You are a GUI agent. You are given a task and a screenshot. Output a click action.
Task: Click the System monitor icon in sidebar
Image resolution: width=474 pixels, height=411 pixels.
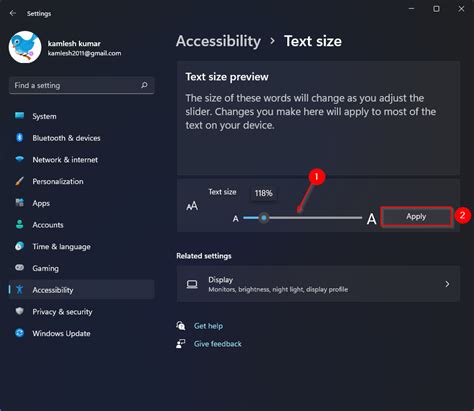pyautogui.click(x=20, y=116)
